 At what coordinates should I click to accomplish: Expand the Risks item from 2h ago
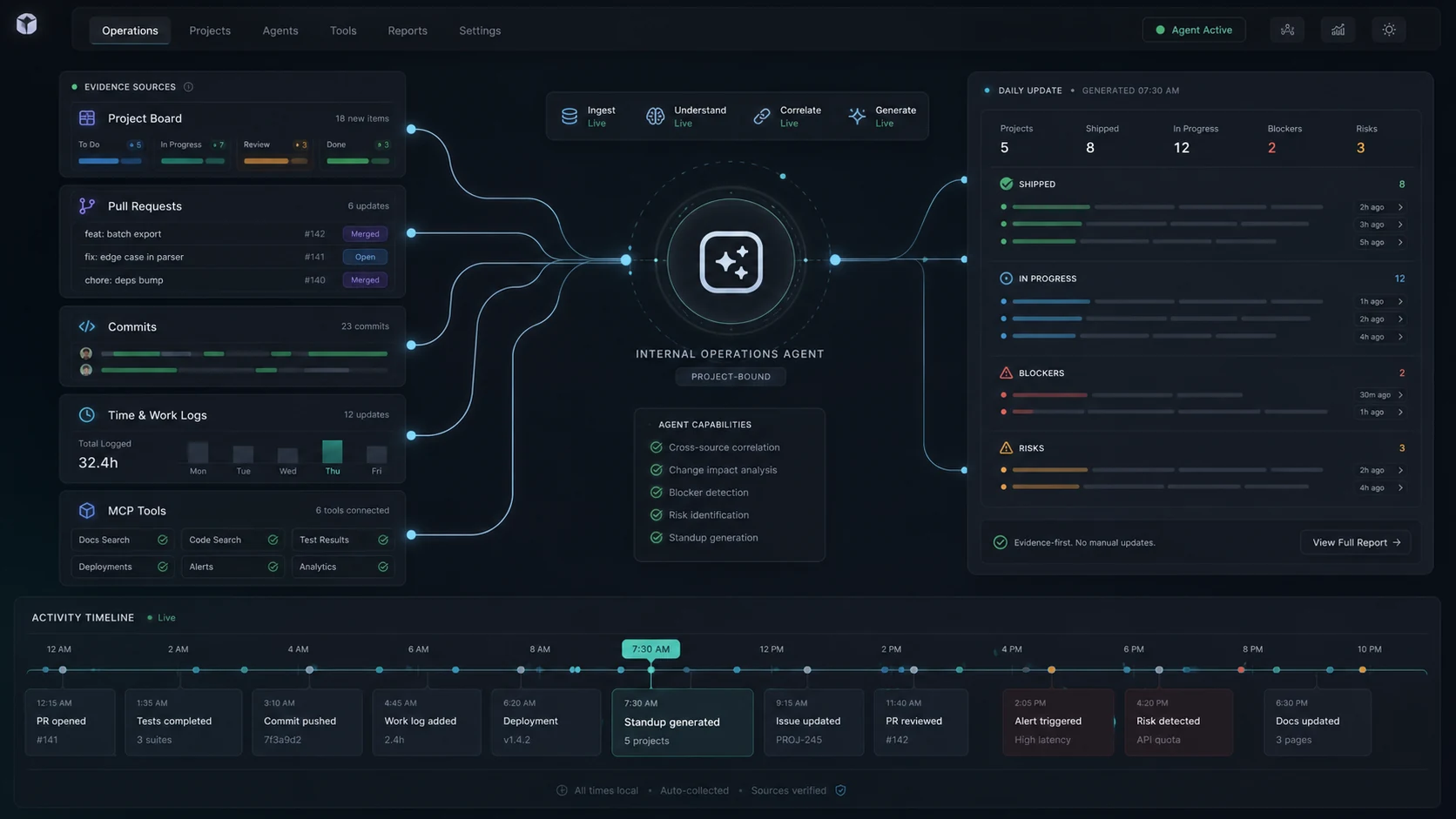1400,470
